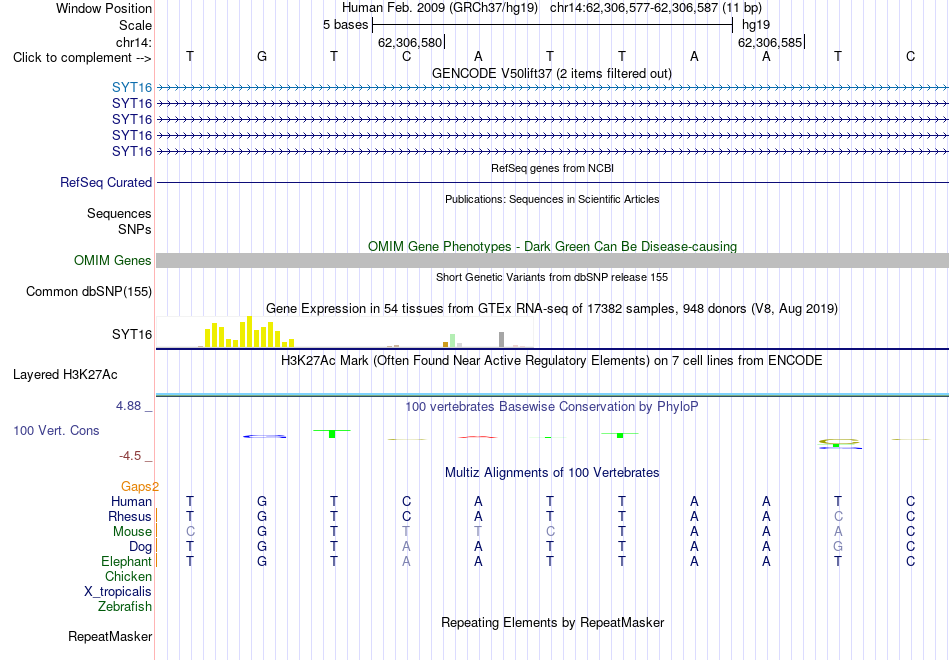Click the red PhyloP conservation mark
Image resolution: width=950 pixels, height=660 pixels.
coord(478,437)
